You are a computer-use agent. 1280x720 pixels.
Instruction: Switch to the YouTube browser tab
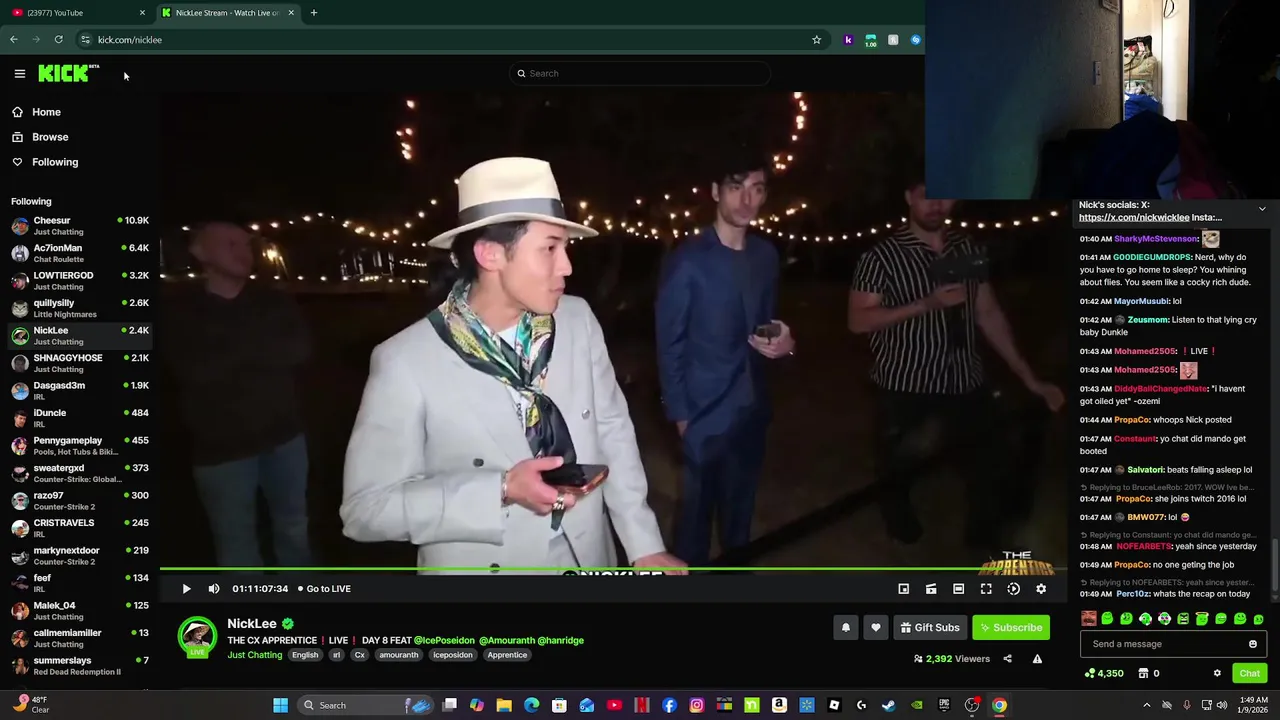pos(76,13)
